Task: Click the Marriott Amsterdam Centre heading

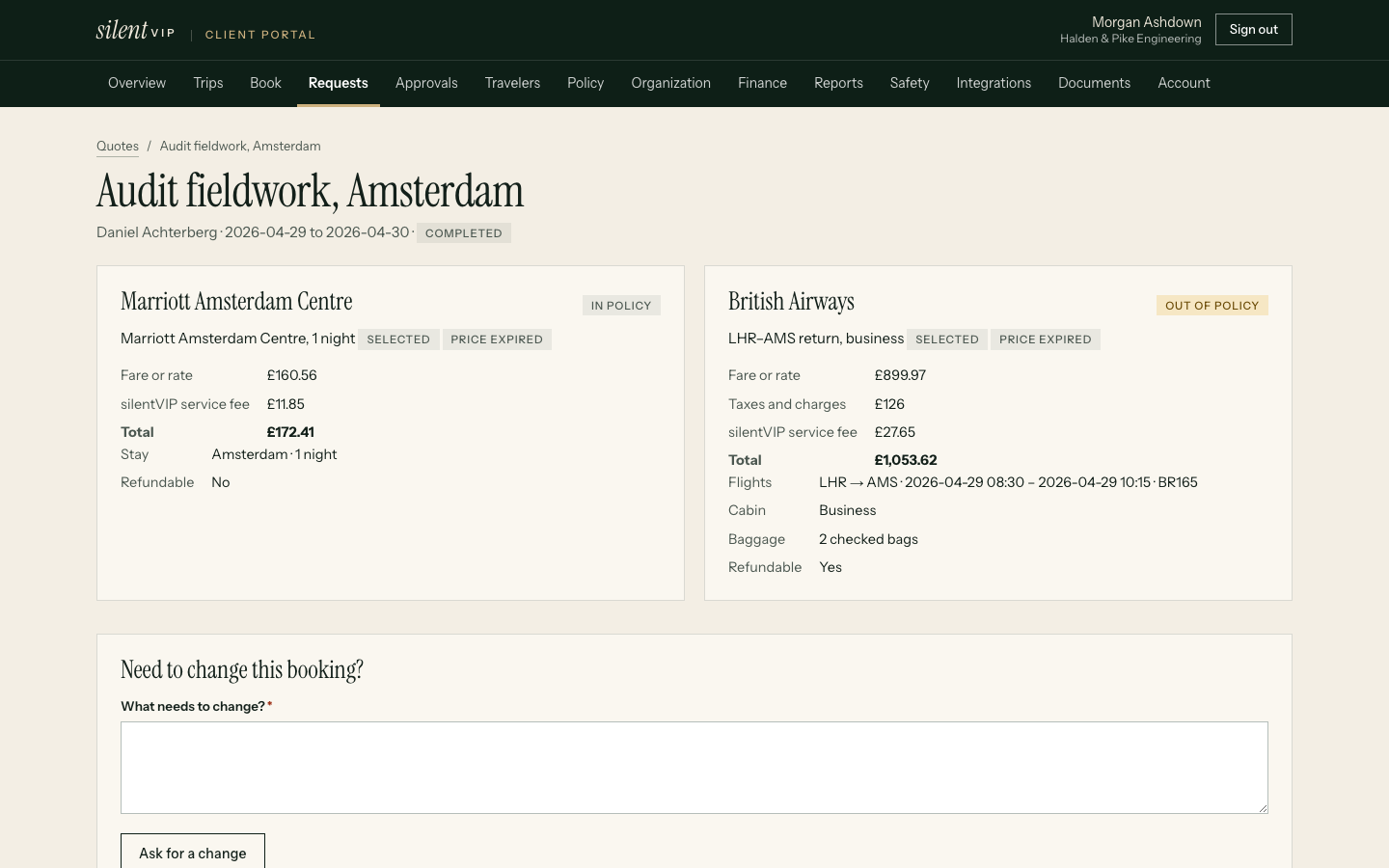Action: [236, 301]
